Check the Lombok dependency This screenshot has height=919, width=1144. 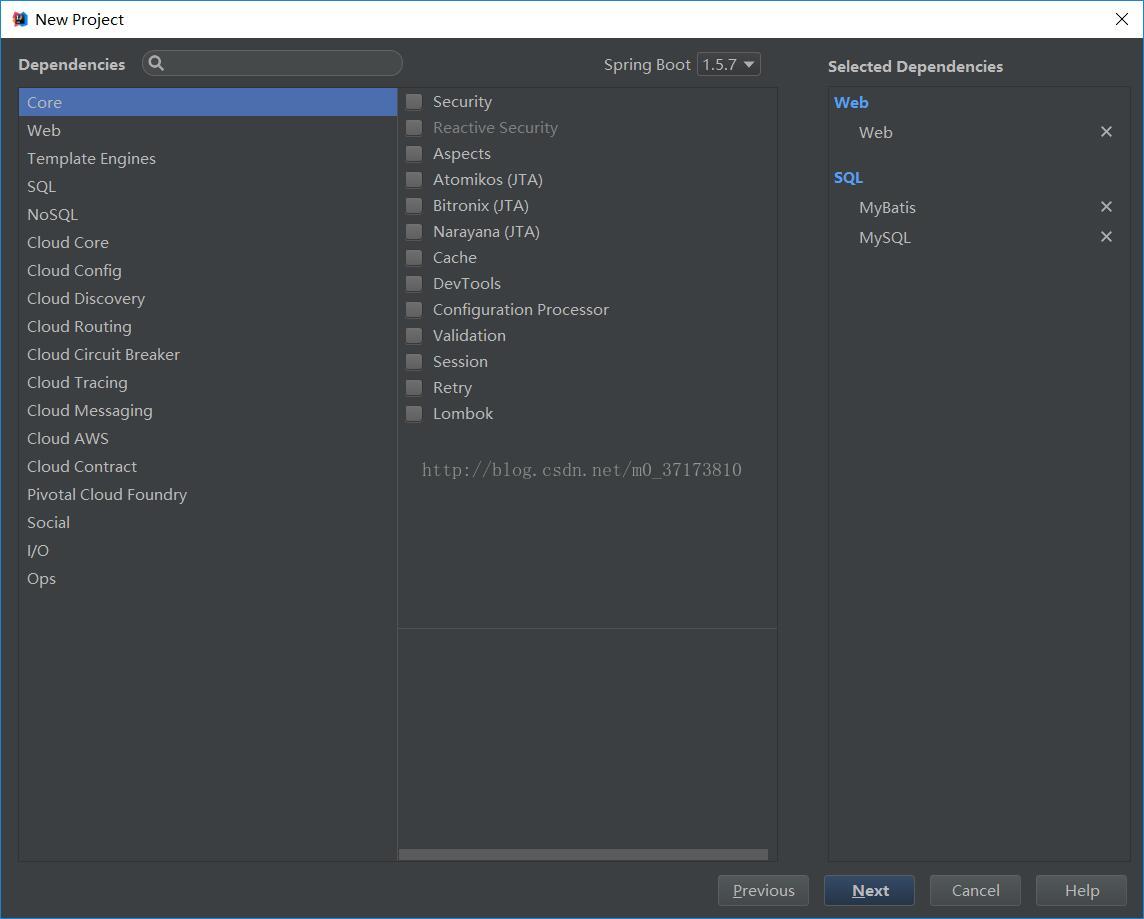point(414,414)
